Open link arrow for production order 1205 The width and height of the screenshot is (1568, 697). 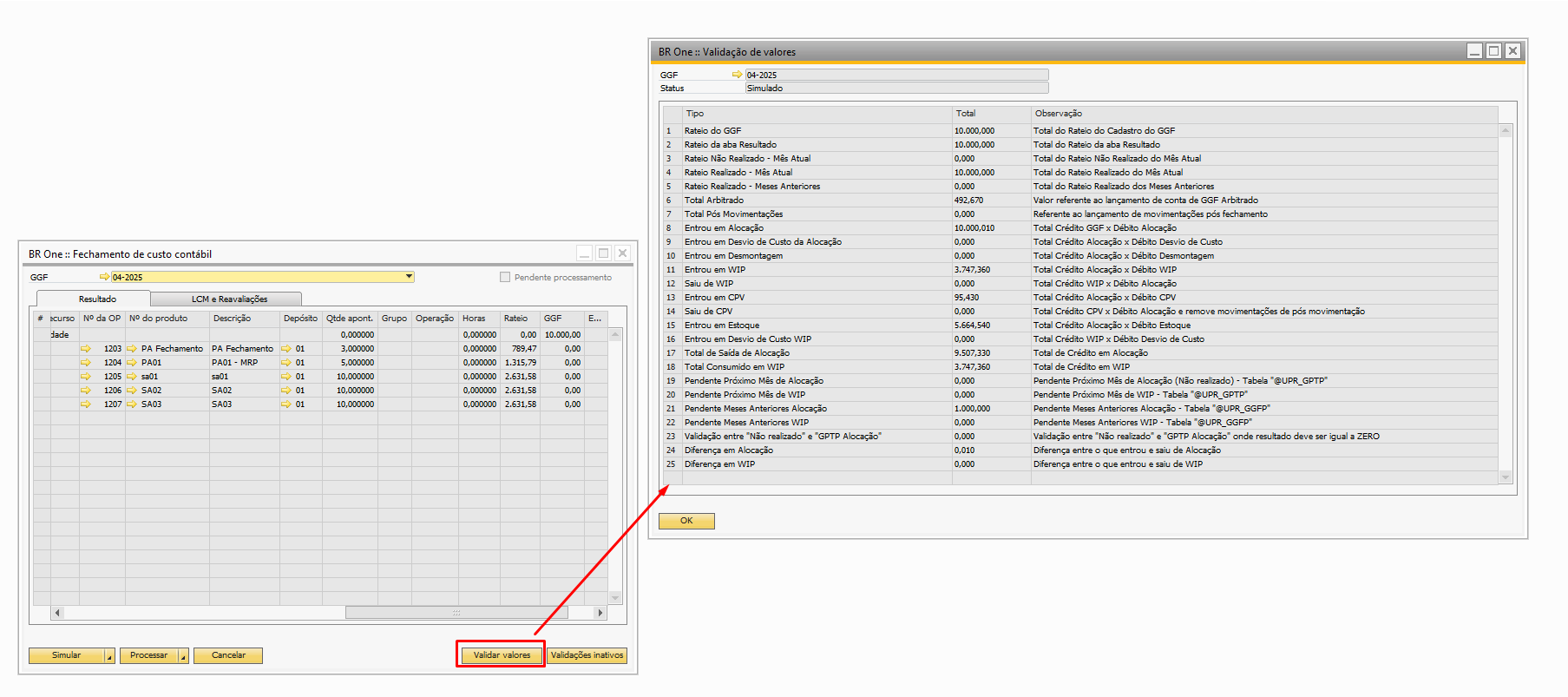point(86,377)
